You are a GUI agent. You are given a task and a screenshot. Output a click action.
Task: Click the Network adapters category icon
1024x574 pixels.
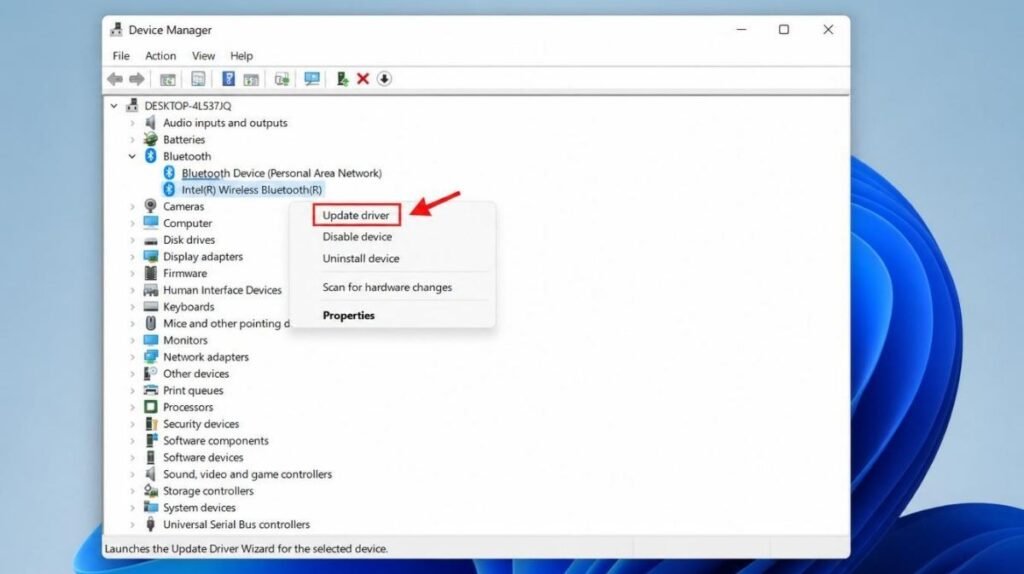pyautogui.click(x=151, y=357)
